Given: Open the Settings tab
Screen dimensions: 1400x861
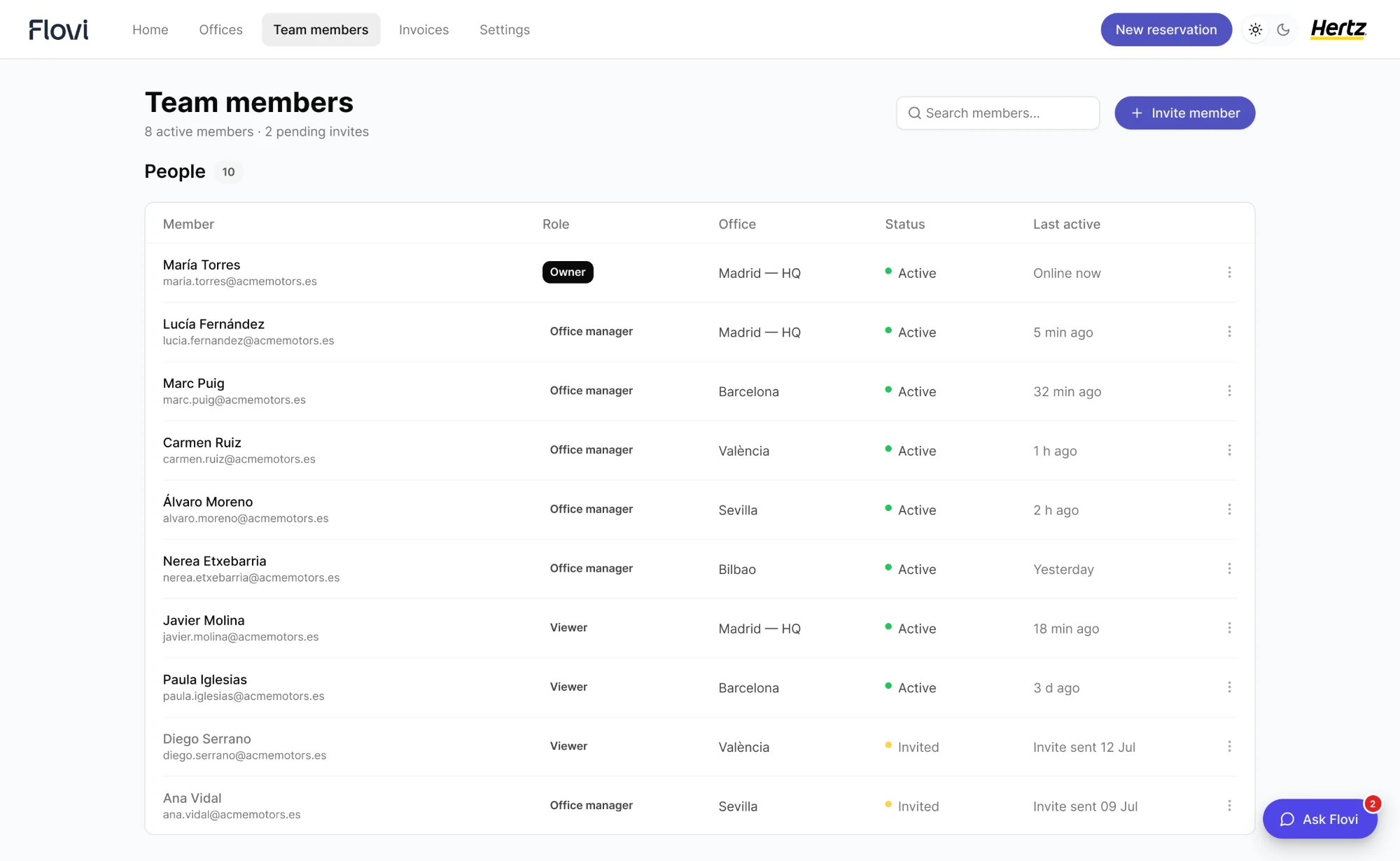Looking at the screenshot, I should pyautogui.click(x=505, y=29).
